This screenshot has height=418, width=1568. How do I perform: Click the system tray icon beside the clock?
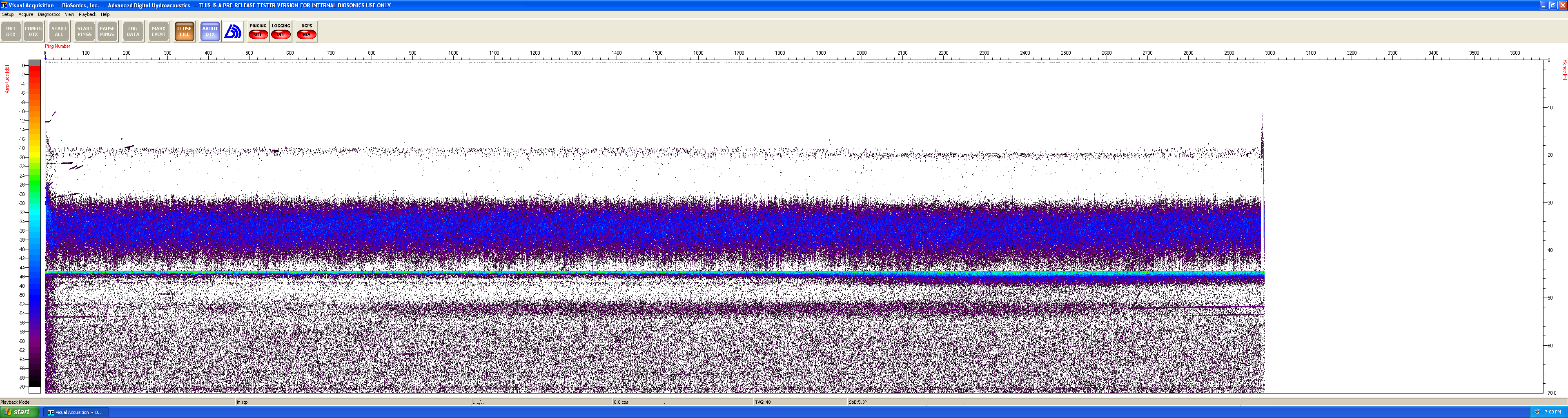tap(1537, 412)
